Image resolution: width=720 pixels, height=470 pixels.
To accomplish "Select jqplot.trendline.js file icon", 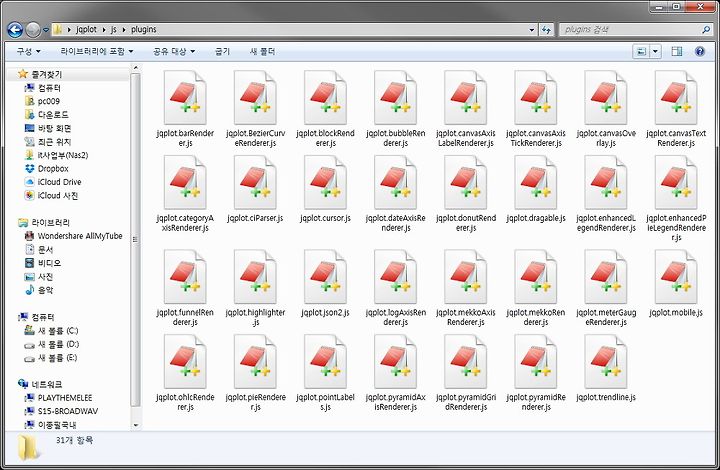I will click(606, 362).
